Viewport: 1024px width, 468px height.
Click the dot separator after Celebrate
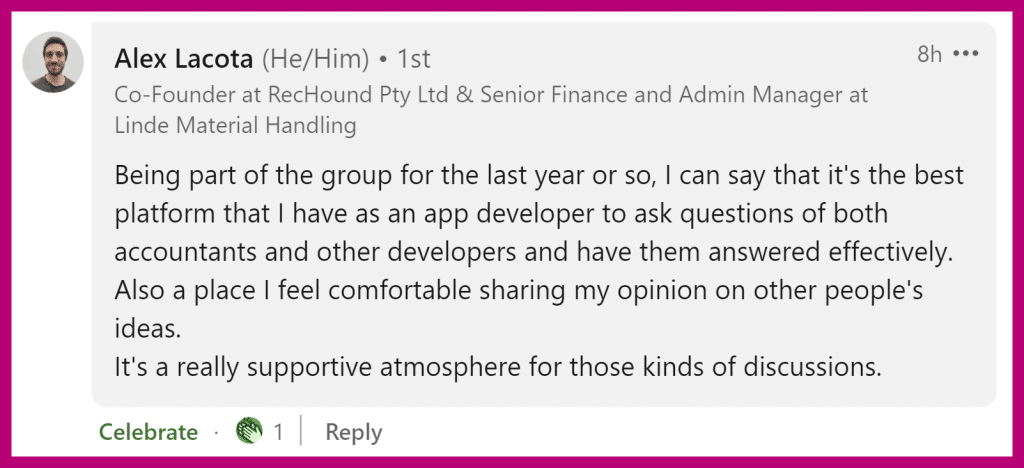[217, 432]
